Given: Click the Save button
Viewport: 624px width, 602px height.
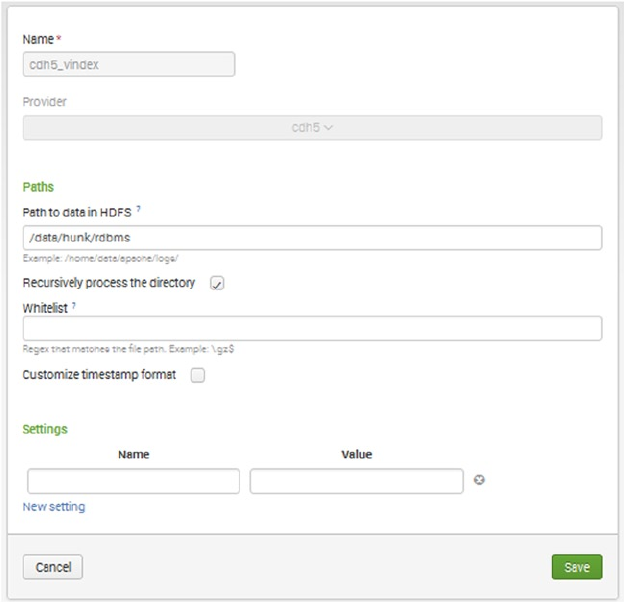Looking at the screenshot, I should pyautogui.click(x=576, y=567).
